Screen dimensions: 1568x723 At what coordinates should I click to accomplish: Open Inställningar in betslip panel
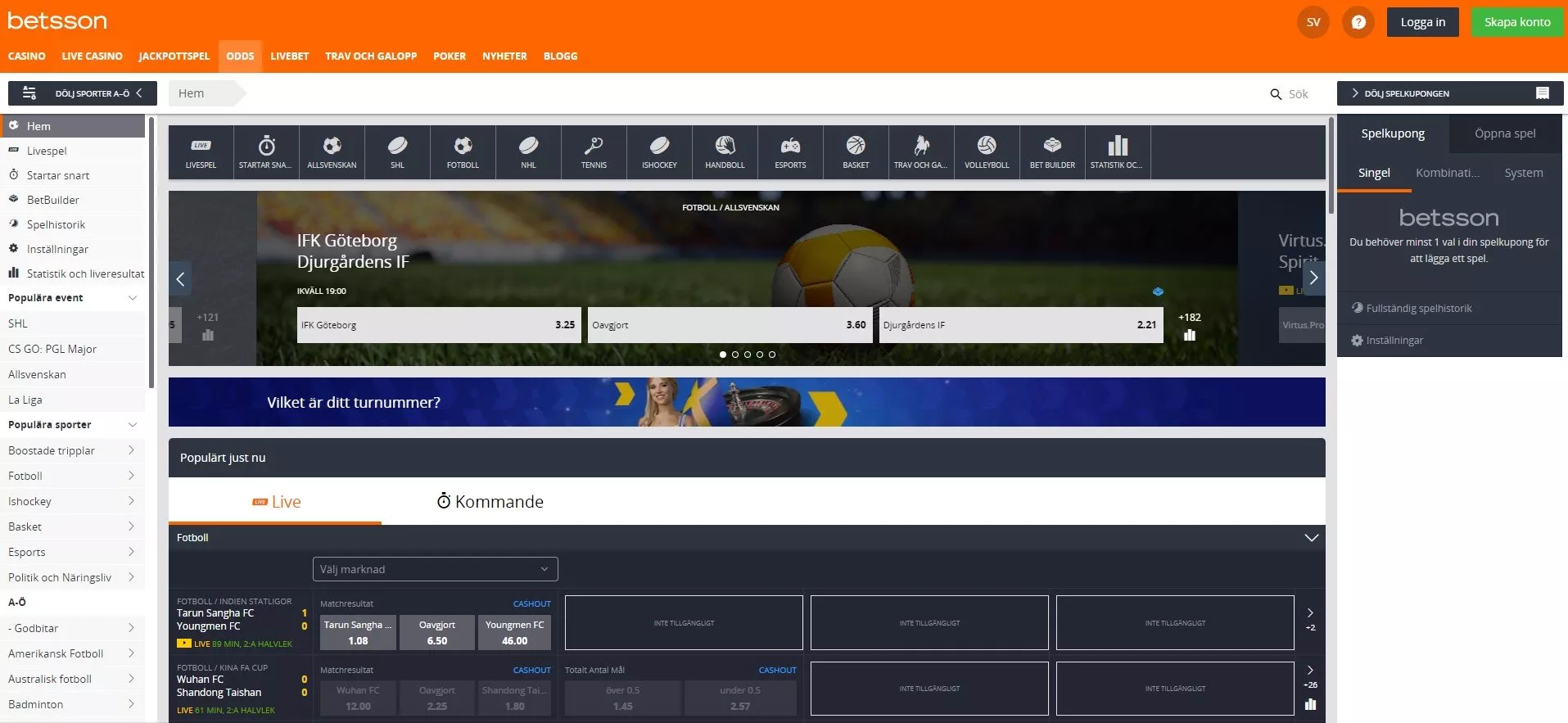pyautogui.click(x=1387, y=341)
